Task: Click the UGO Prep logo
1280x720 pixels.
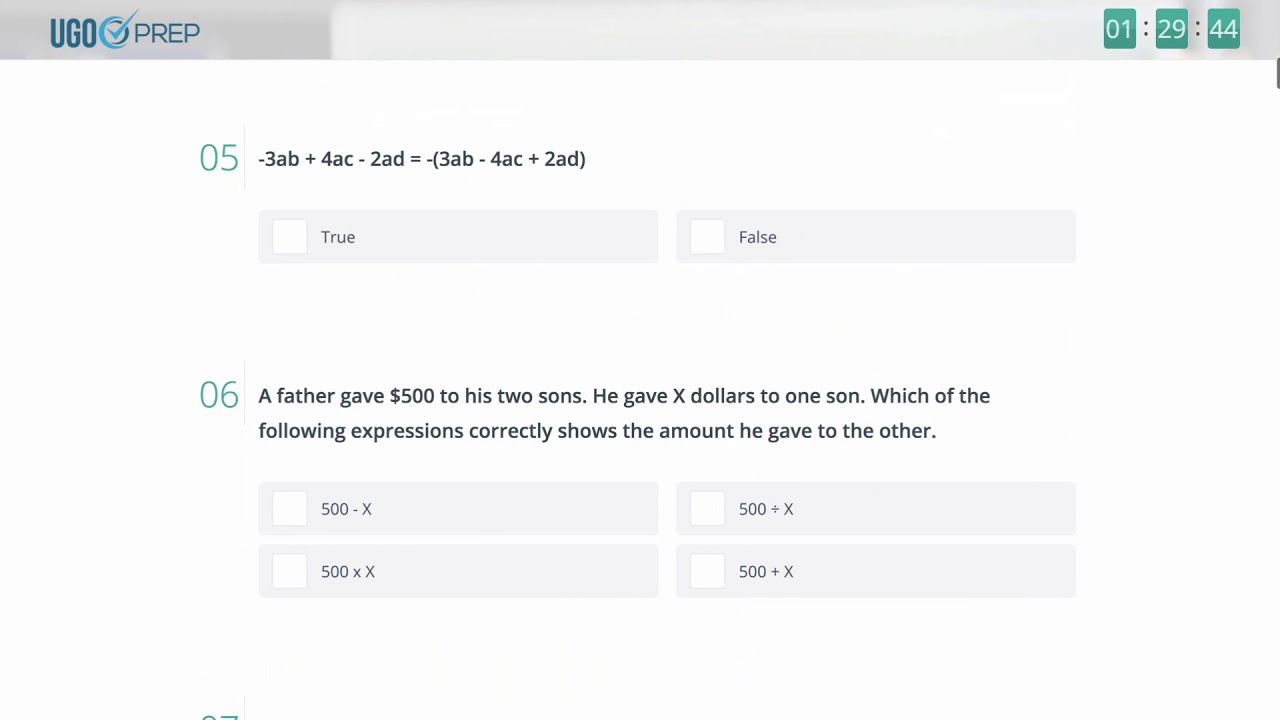Action: [125, 31]
